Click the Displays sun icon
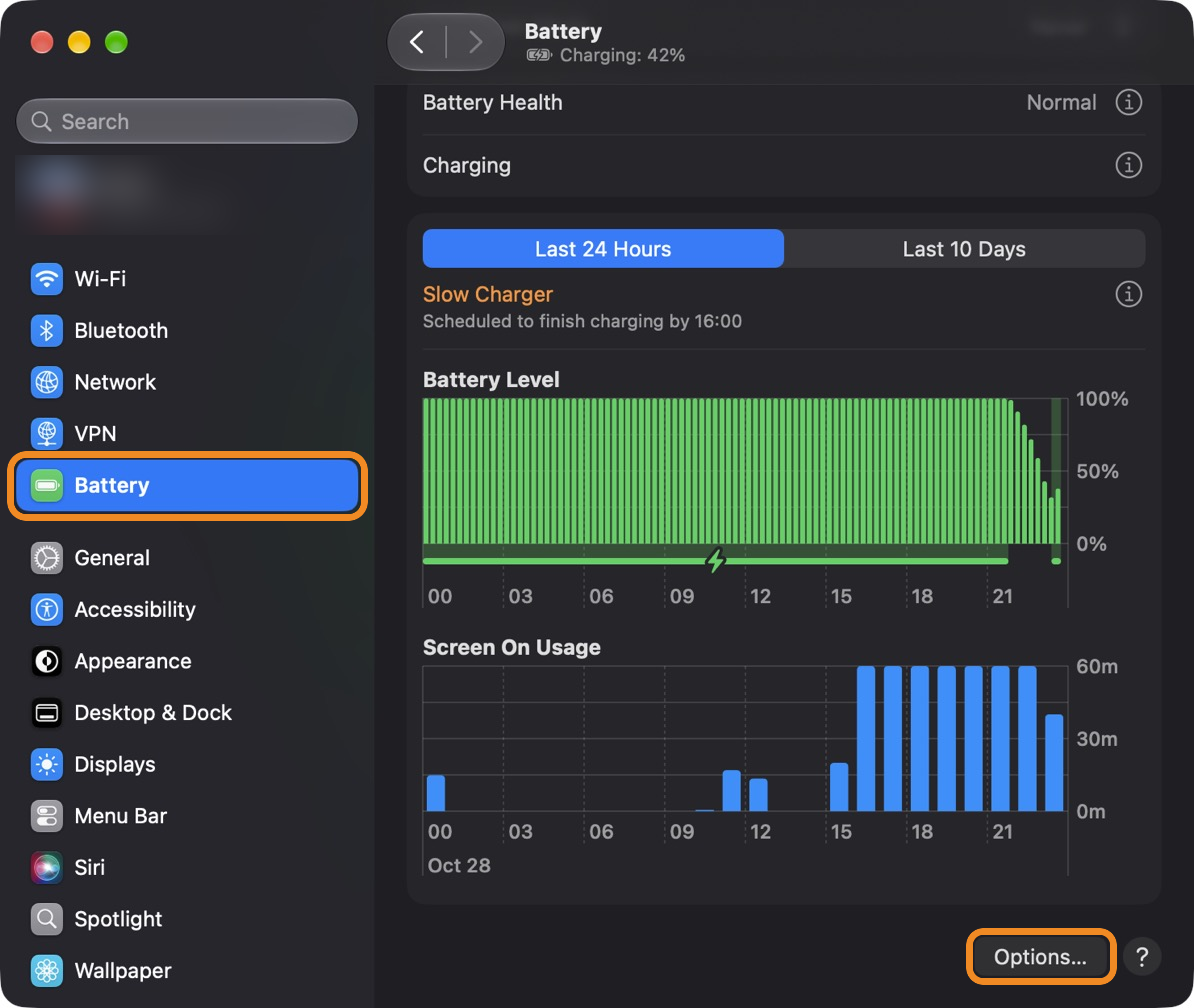 tap(46, 764)
